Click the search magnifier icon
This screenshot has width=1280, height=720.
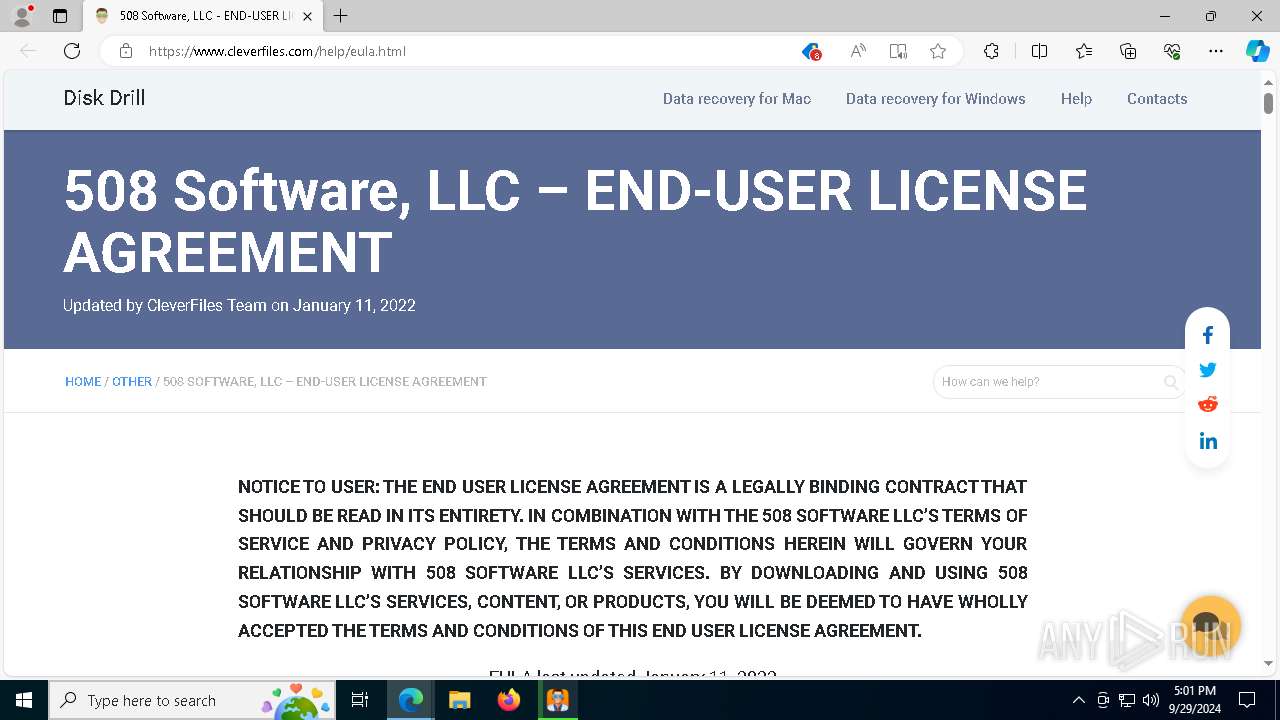[1171, 382]
